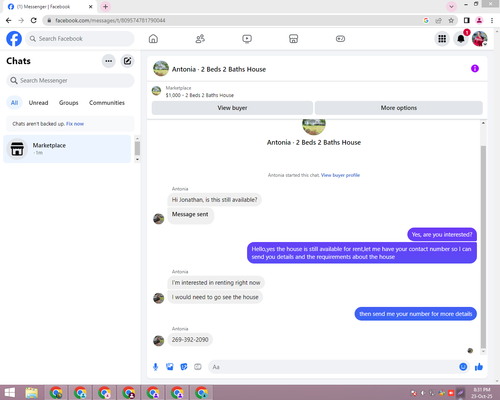Attach a file with photo icon
The width and height of the screenshot is (500, 400).
click(170, 367)
